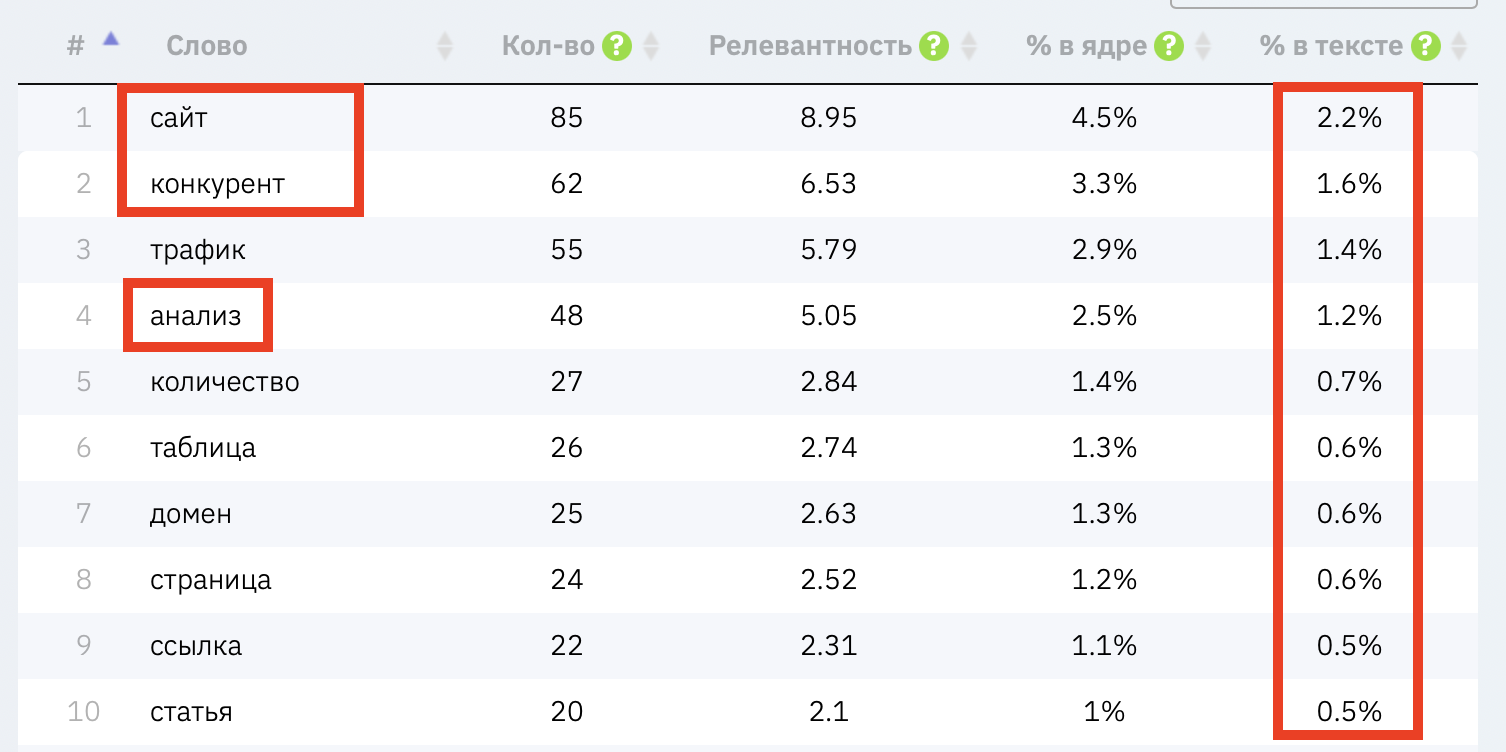The width and height of the screenshot is (1506, 752).
Task: Click the Слово column header
Action: [x=206, y=46]
